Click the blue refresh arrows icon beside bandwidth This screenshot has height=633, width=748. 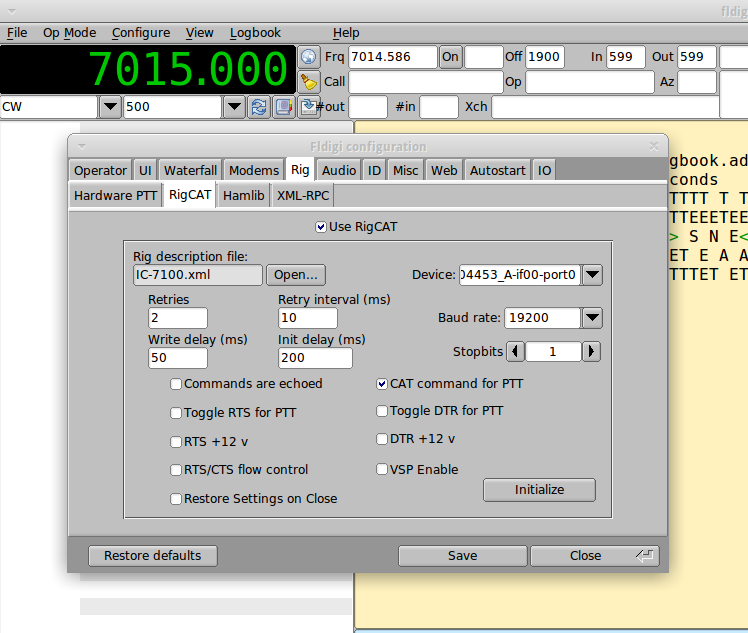tap(259, 107)
